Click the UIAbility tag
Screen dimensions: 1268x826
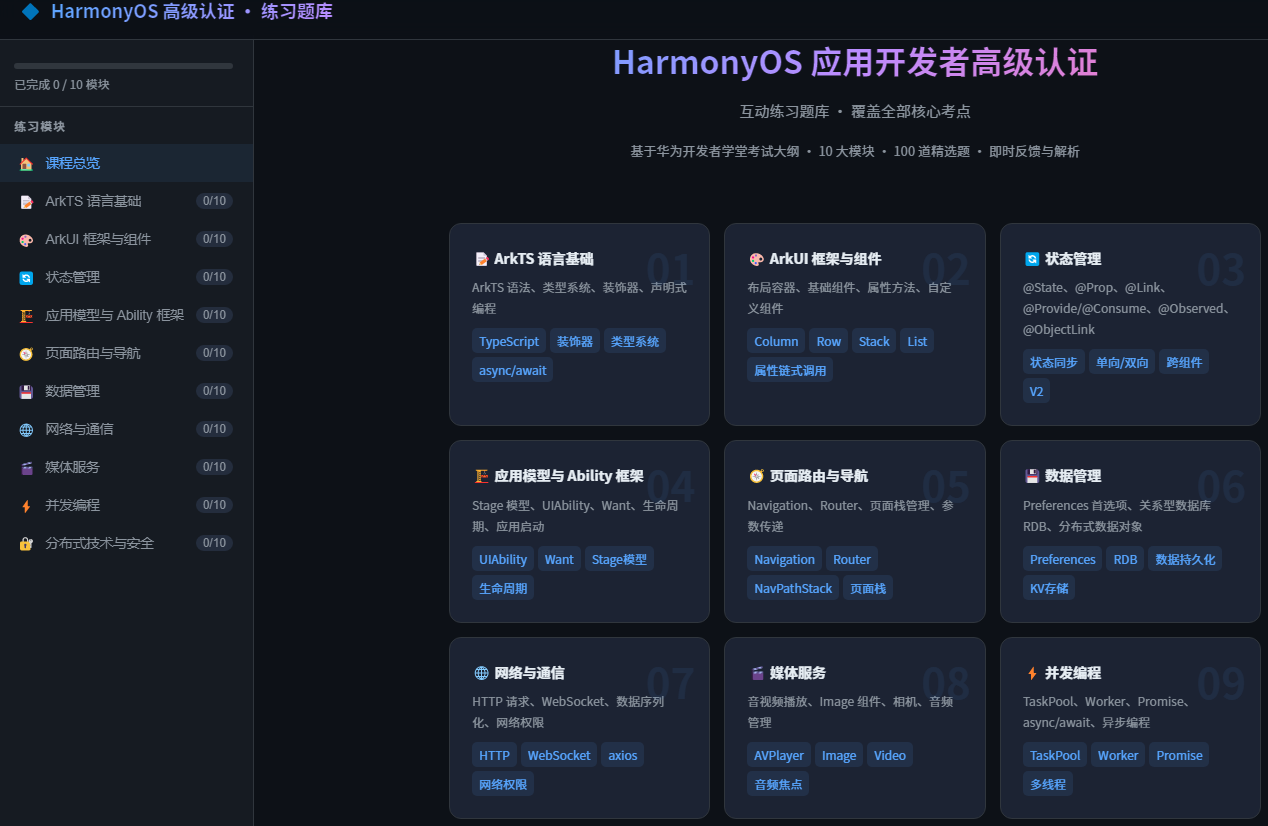[x=503, y=559]
